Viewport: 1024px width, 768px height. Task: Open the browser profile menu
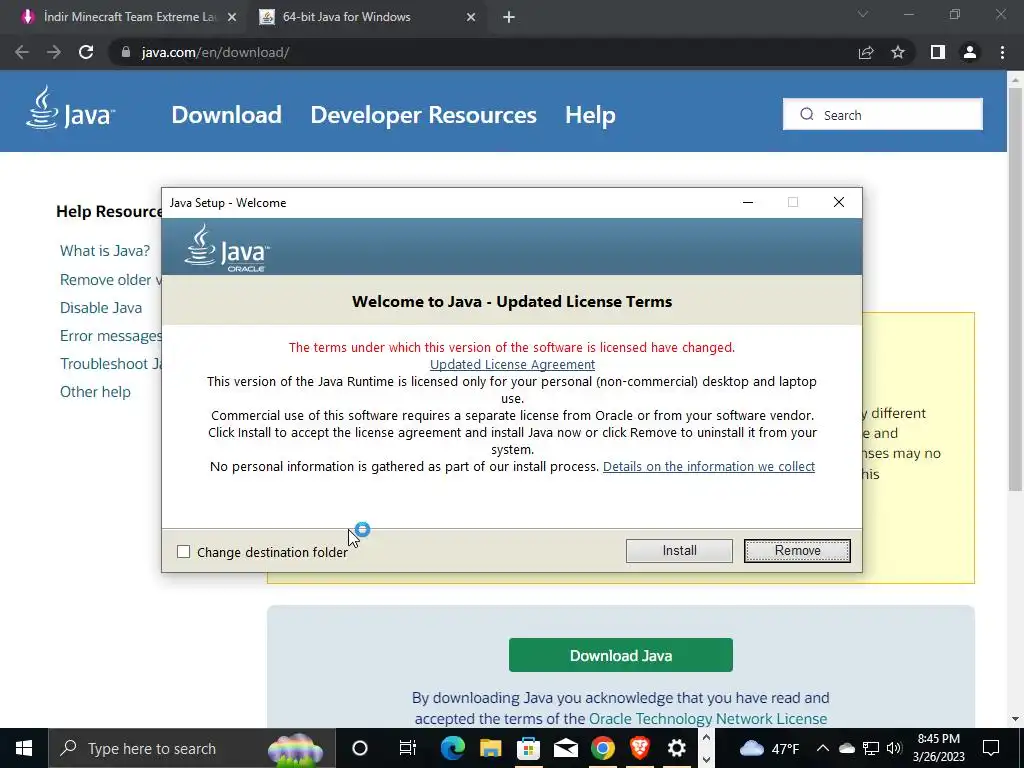point(970,52)
